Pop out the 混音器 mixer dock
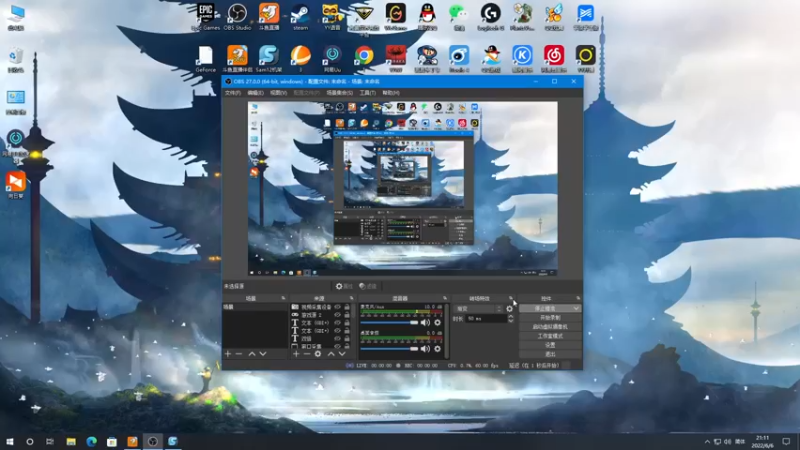The image size is (800, 450). 444,298
